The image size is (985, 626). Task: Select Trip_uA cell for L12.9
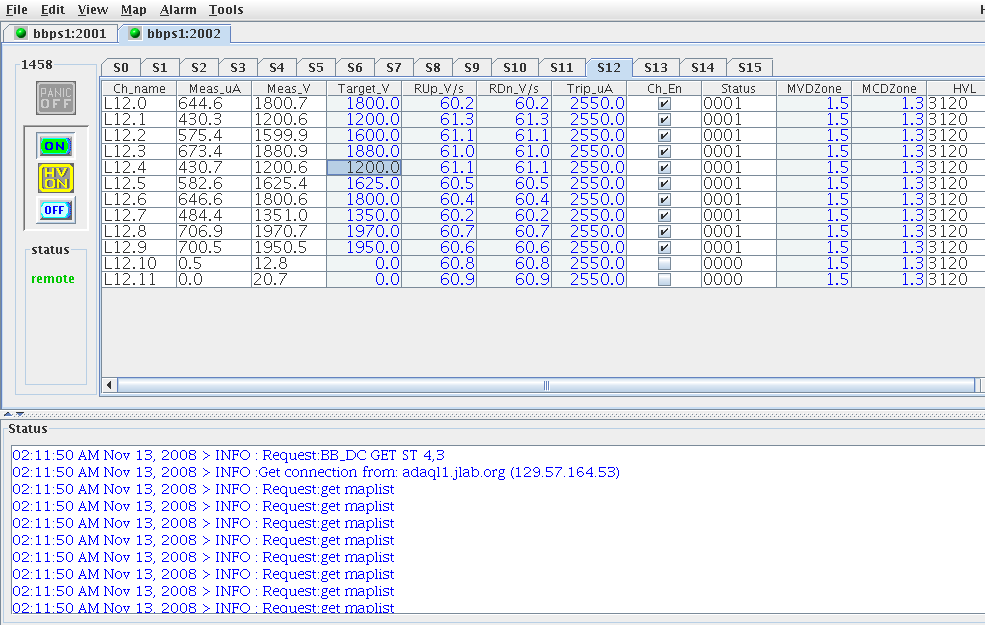click(589, 247)
